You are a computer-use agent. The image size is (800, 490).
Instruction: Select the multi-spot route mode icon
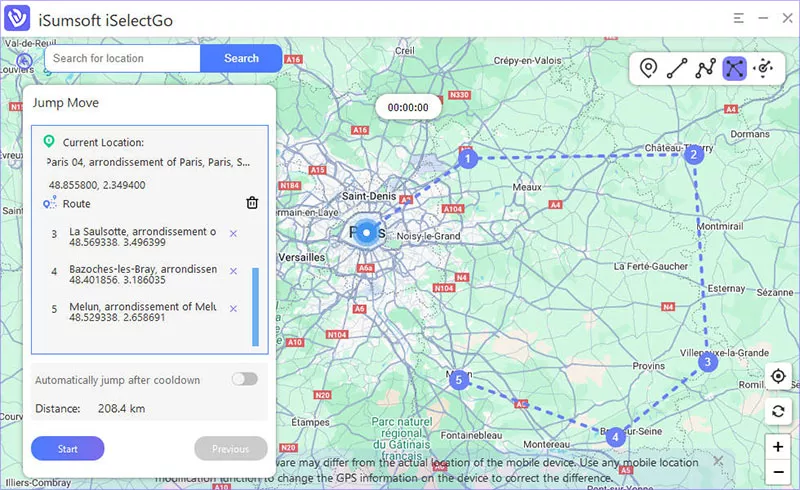(706, 68)
